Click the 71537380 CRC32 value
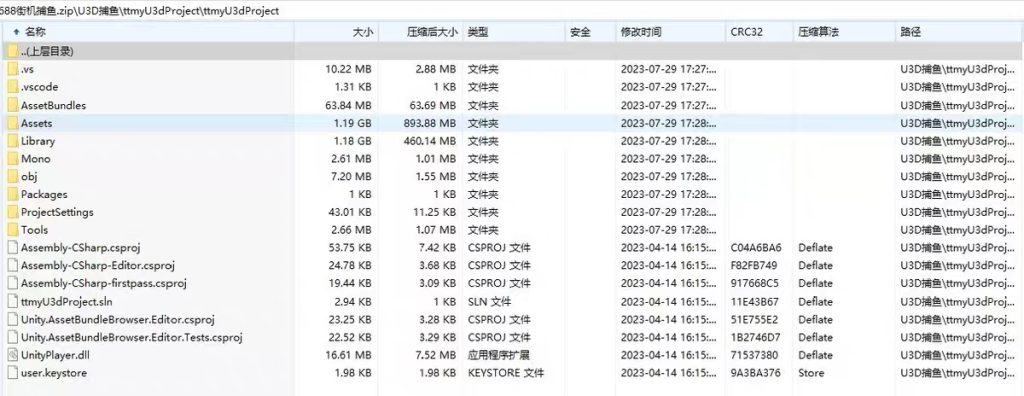This screenshot has height=396, width=1024. click(x=755, y=355)
